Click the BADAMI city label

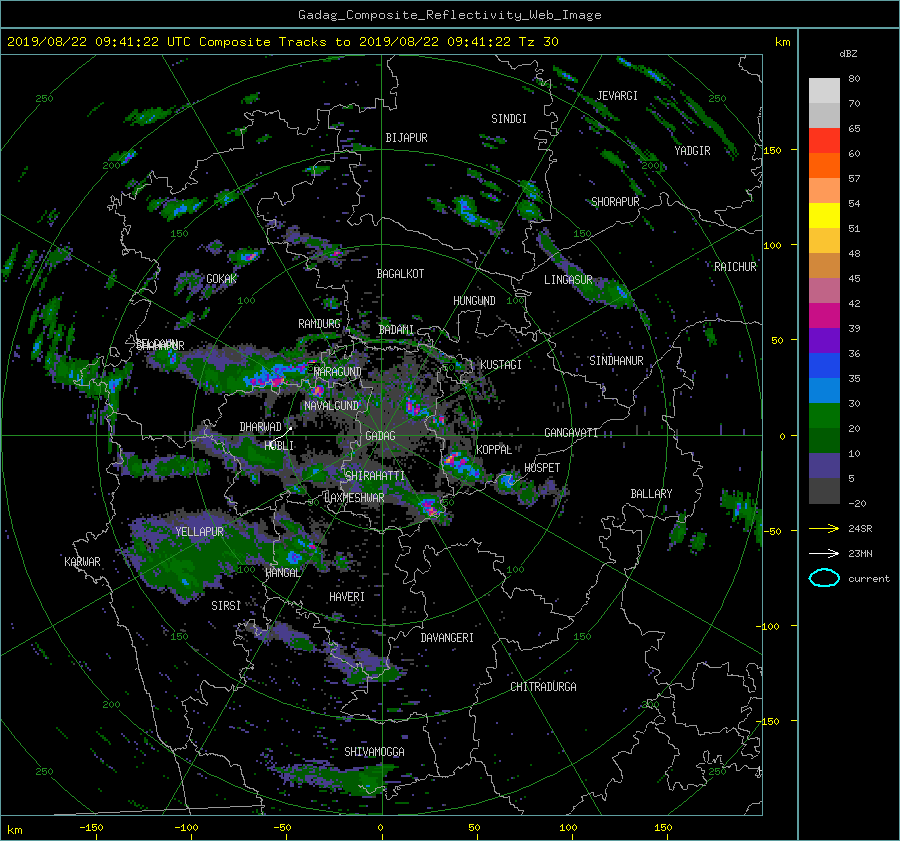click(x=396, y=330)
